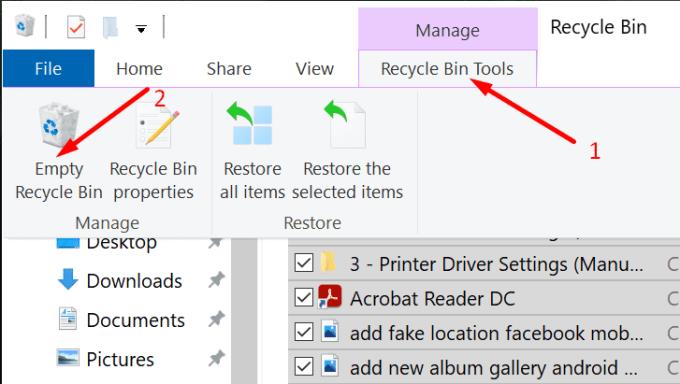Click the image icon of add new album file

pos(330,366)
